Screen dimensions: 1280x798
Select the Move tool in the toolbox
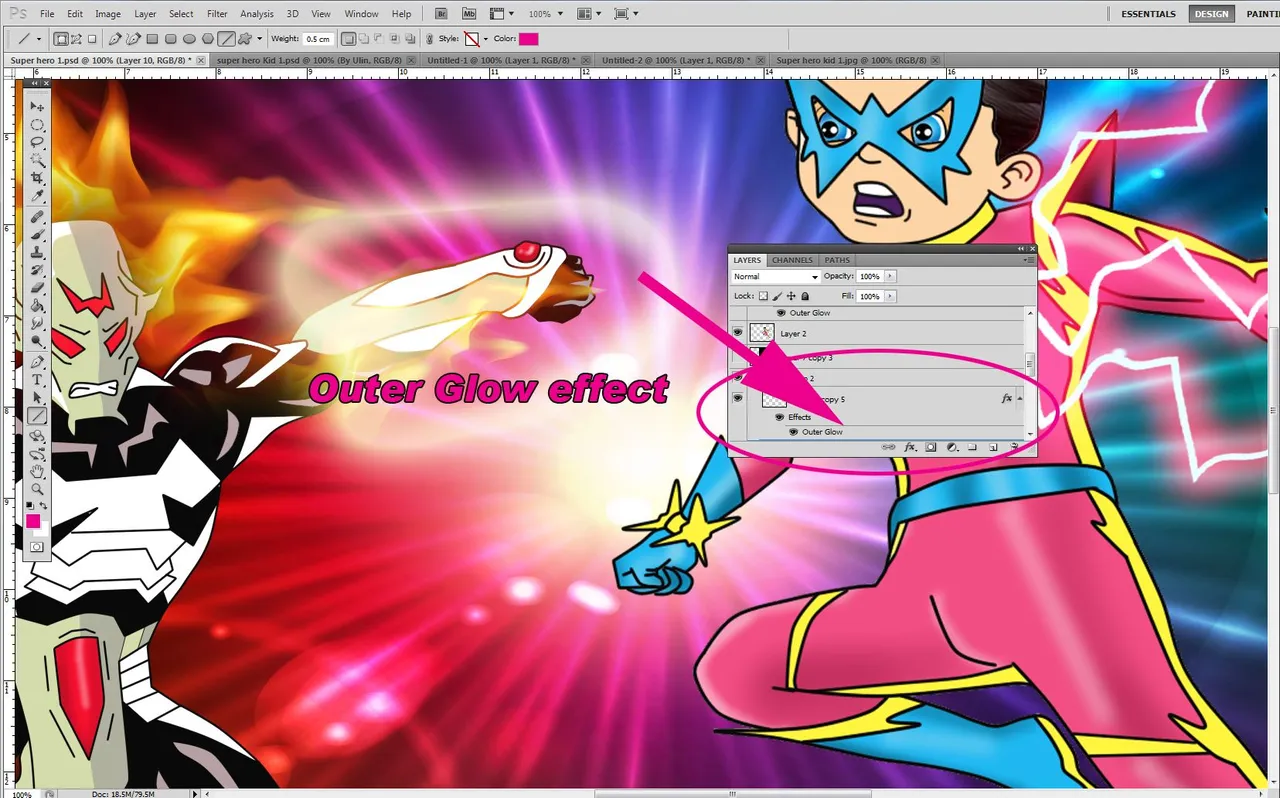click(37, 107)
